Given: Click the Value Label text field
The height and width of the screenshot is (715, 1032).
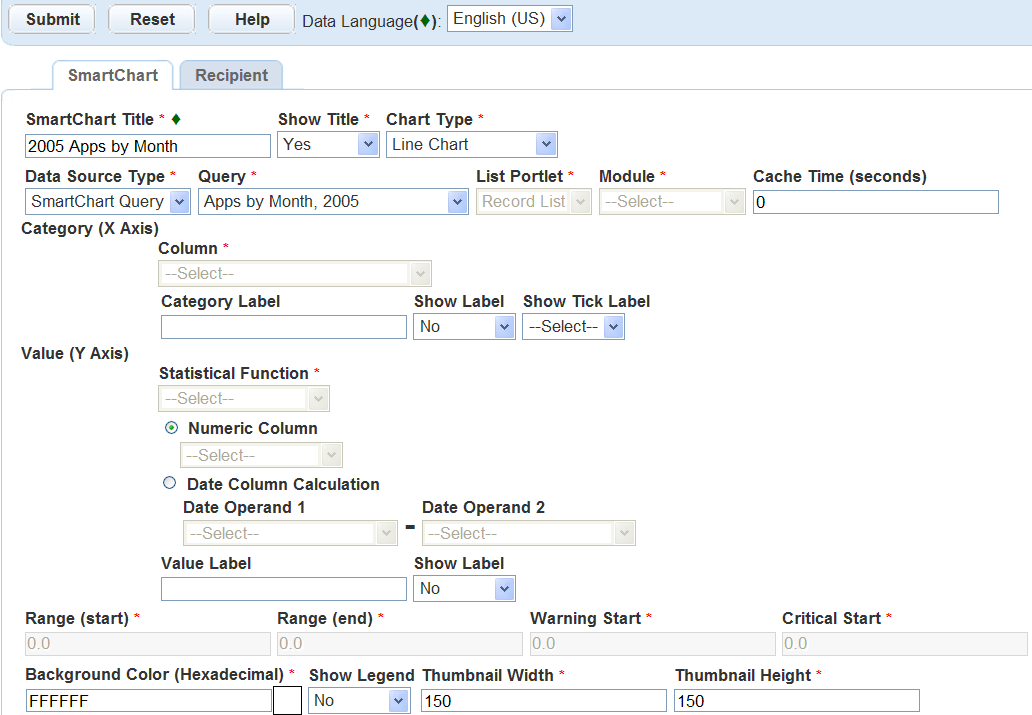Looking at the screenshot, I should point(284,589).
